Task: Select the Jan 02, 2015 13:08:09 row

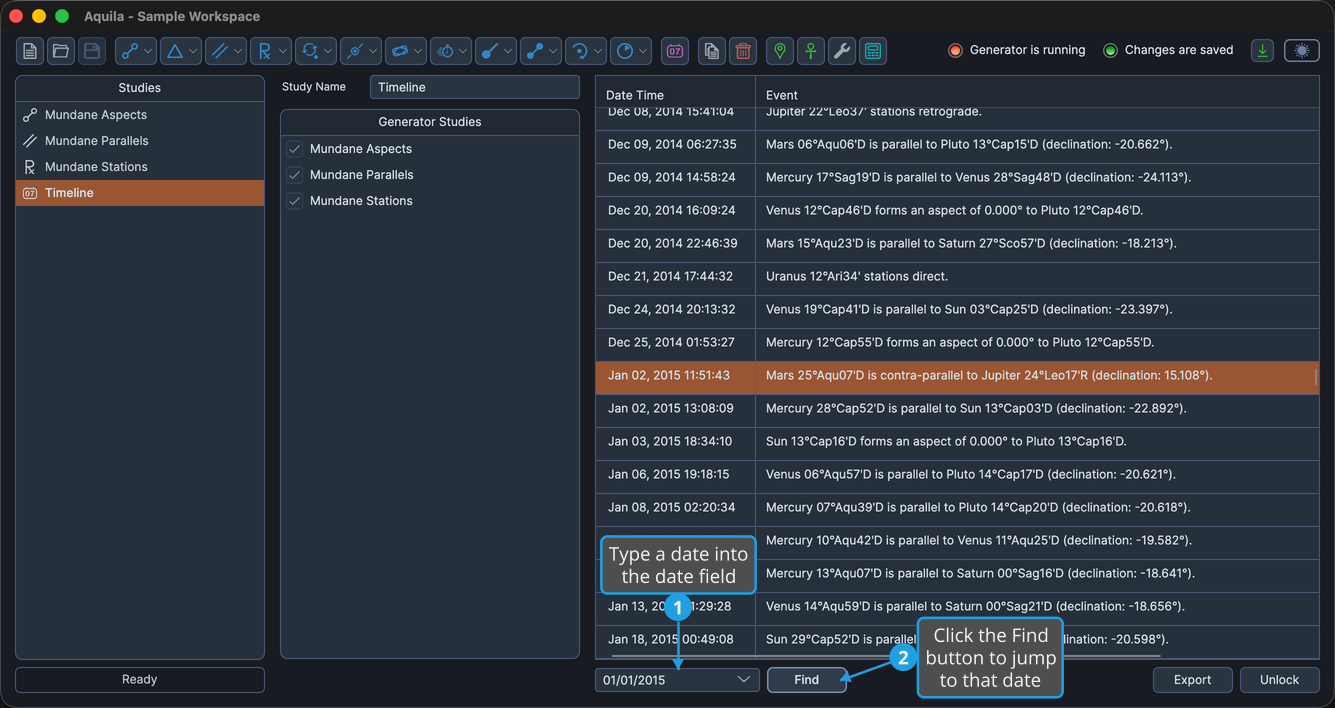Action: 957,409
